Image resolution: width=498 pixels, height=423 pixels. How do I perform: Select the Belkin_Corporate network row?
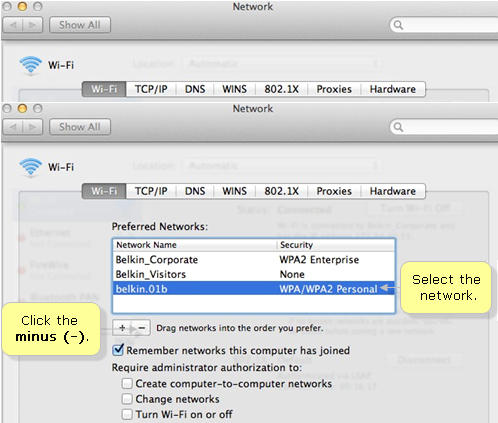click(254, 259)
